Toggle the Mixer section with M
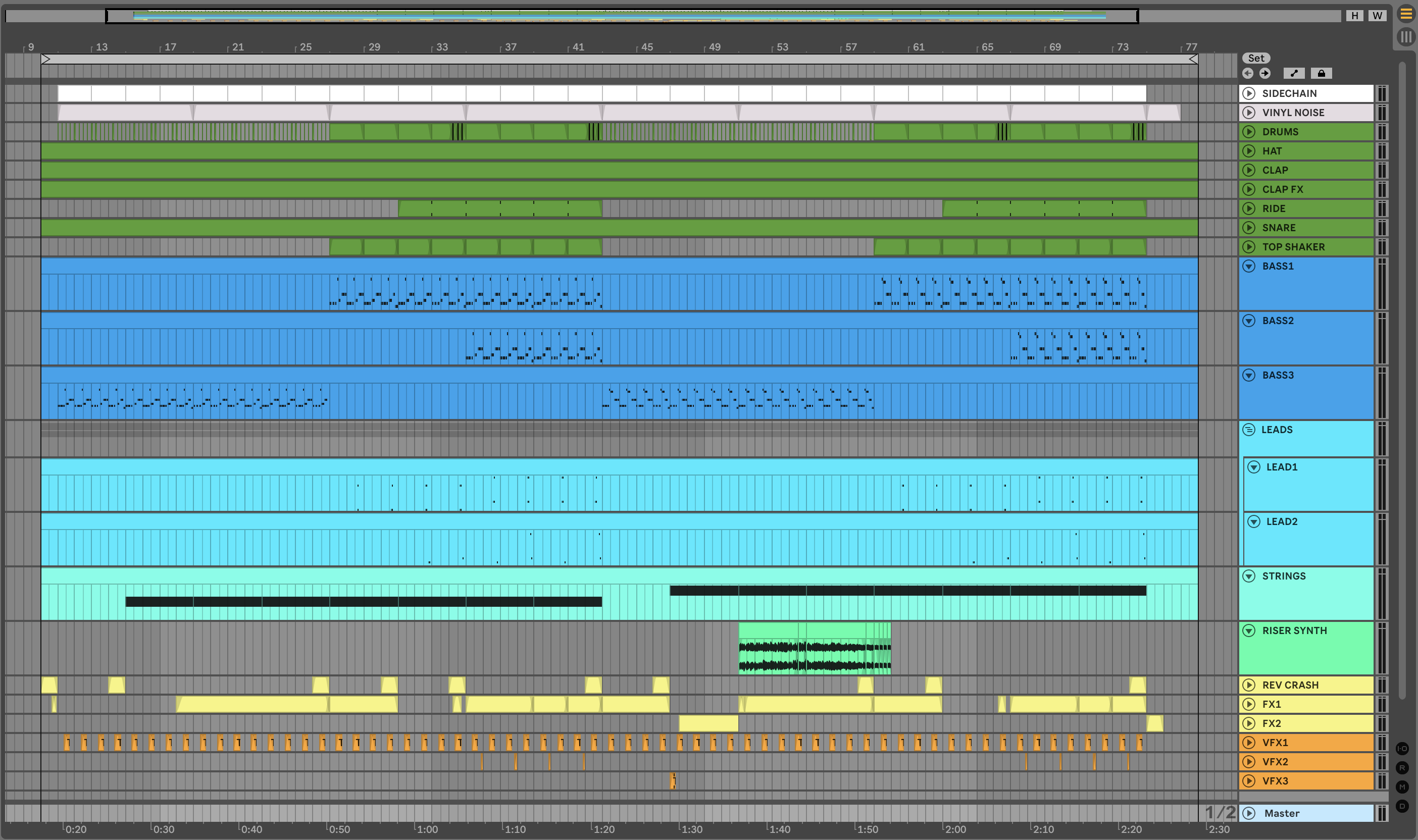This screenshot has height=840, width=1418. (x=1402, y=787)
